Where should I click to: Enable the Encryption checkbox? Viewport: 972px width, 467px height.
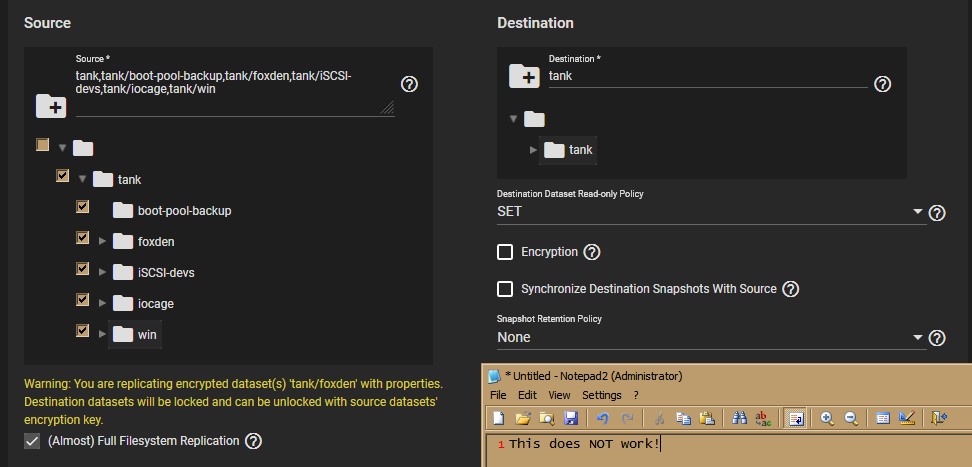pyautogui.click(x=506, y=252)
